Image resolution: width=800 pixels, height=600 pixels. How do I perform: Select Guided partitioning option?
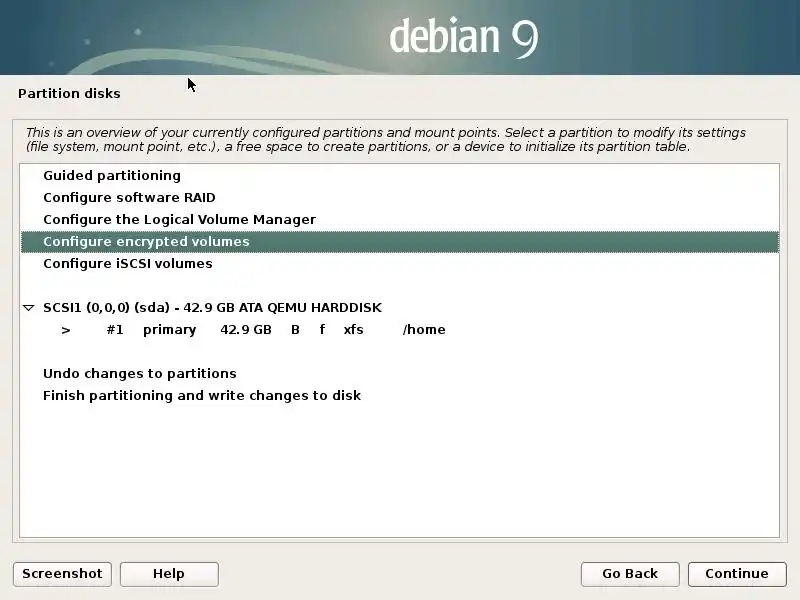point(399,176)
